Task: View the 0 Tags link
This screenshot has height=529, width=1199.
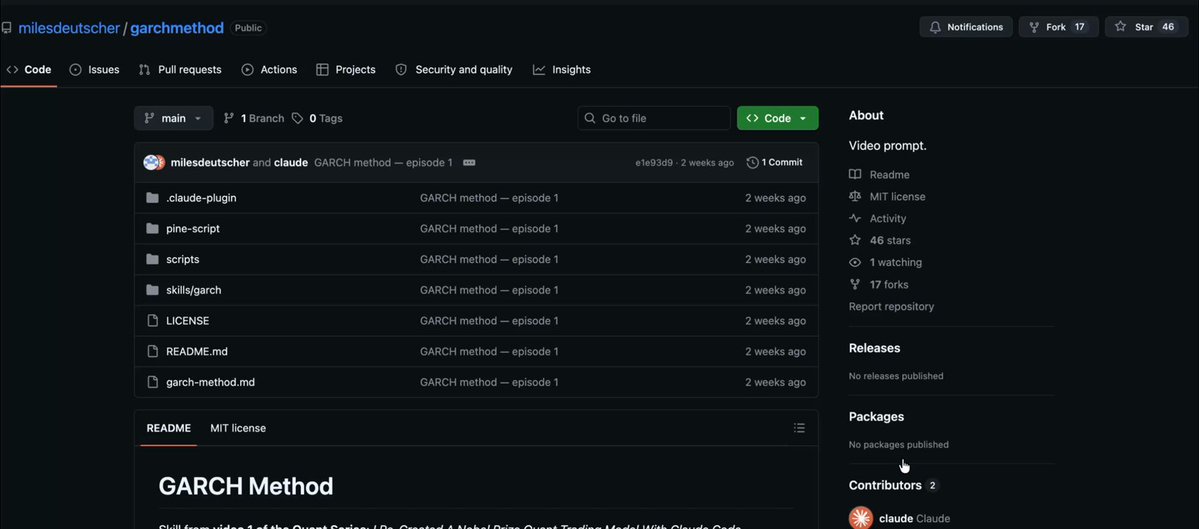Action: pos(317,118)
